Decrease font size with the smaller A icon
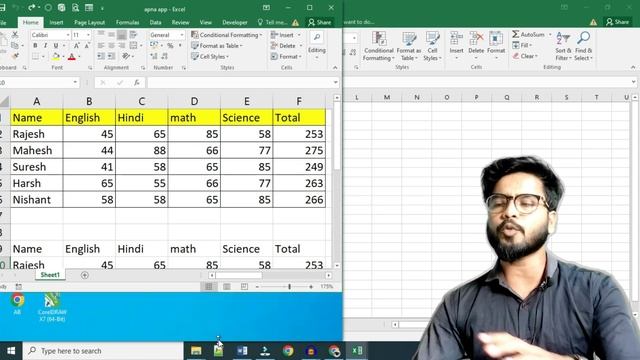The width and height of the screenshot is (640, 360). point(87,46)
